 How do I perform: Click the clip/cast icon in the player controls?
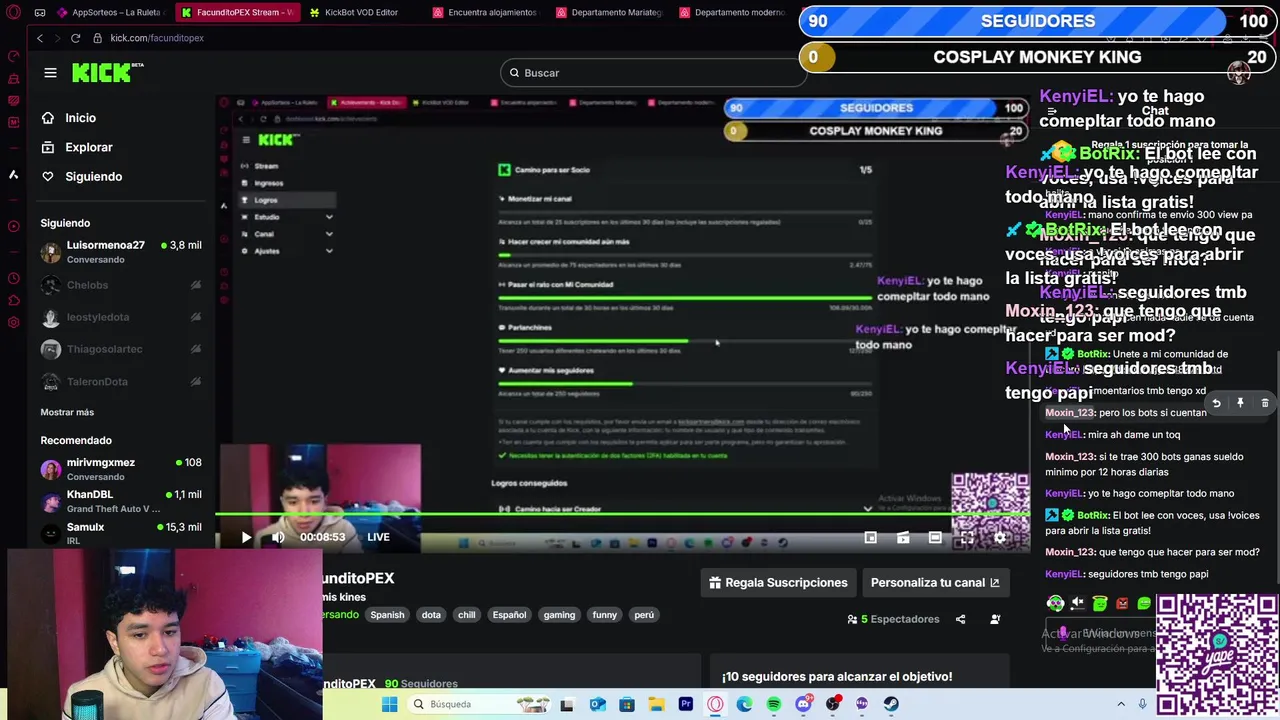pyautogui.click(x=903, y=538)
